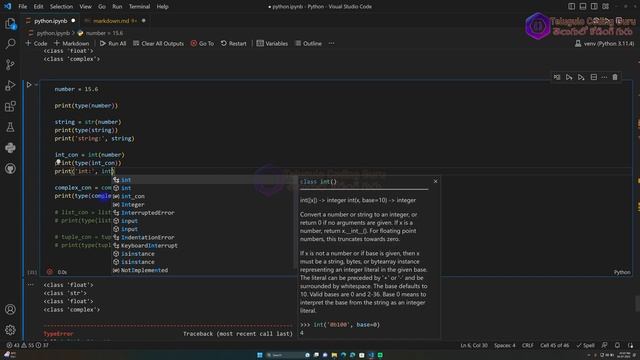Toggle bottom panel layout icon
The height and width of the screenshot is (360, 640).
(583, 7)
